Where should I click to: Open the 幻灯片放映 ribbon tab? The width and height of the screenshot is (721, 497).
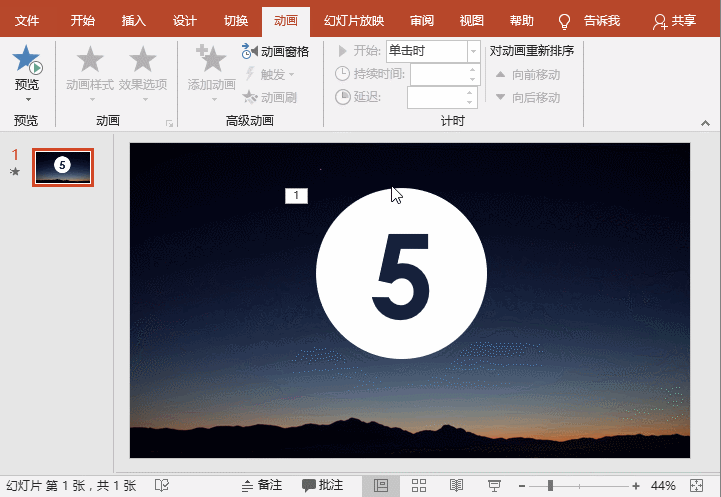353,20
